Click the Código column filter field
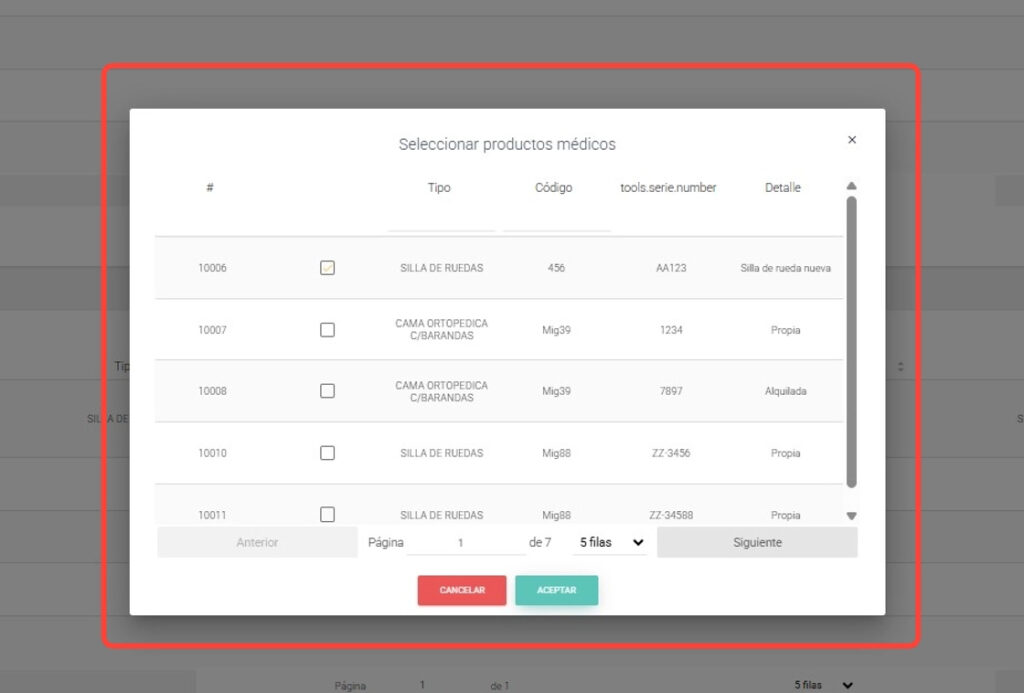1024x693 pixels. click(x=556, y=220)
